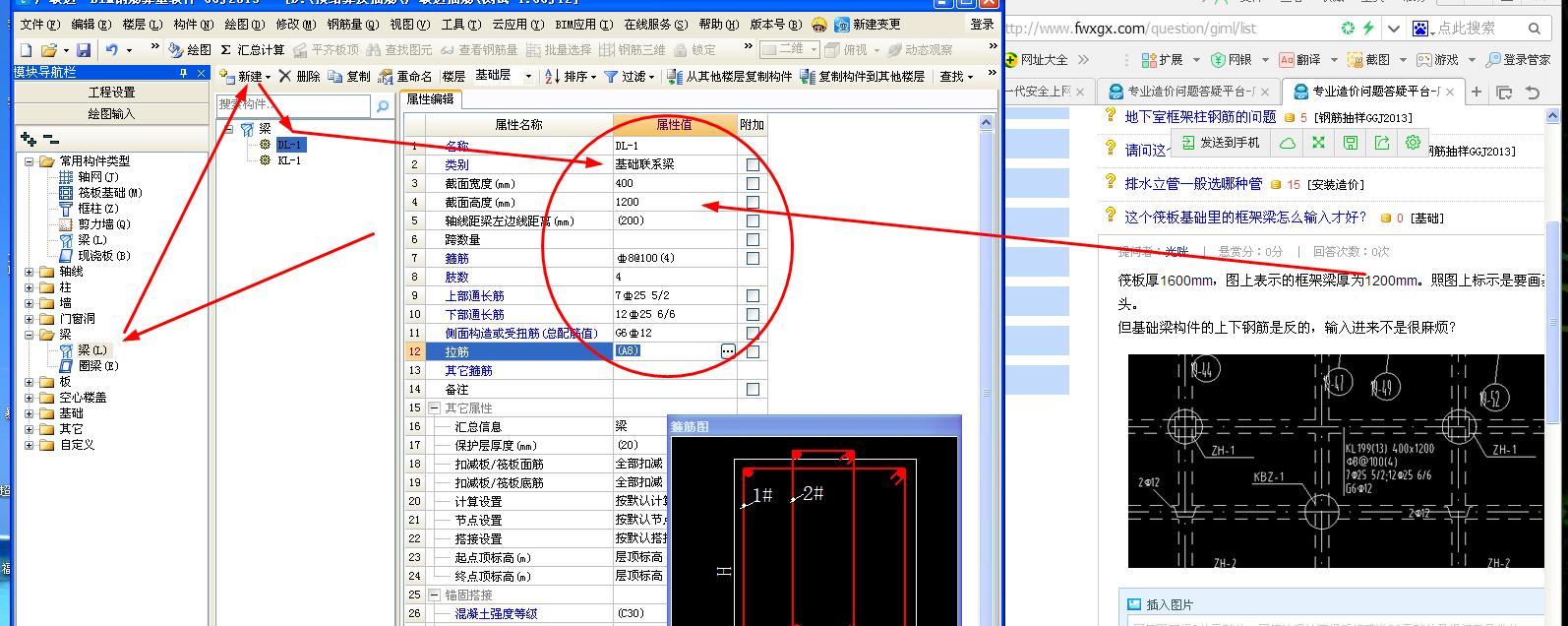
Task: Select 轴网(J) in the navigation tree
Action: coord(90,176)
